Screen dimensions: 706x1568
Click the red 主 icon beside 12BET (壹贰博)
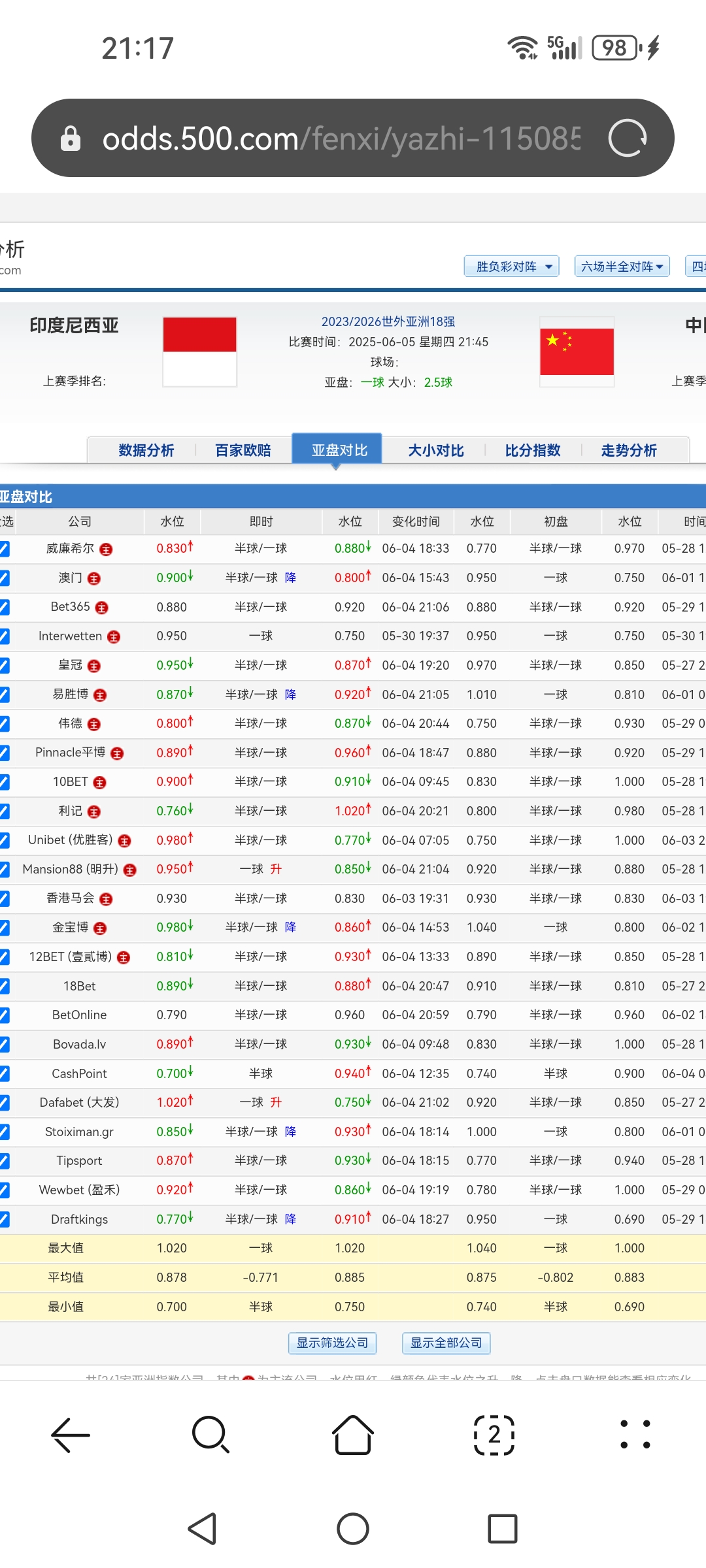(124, 958)
